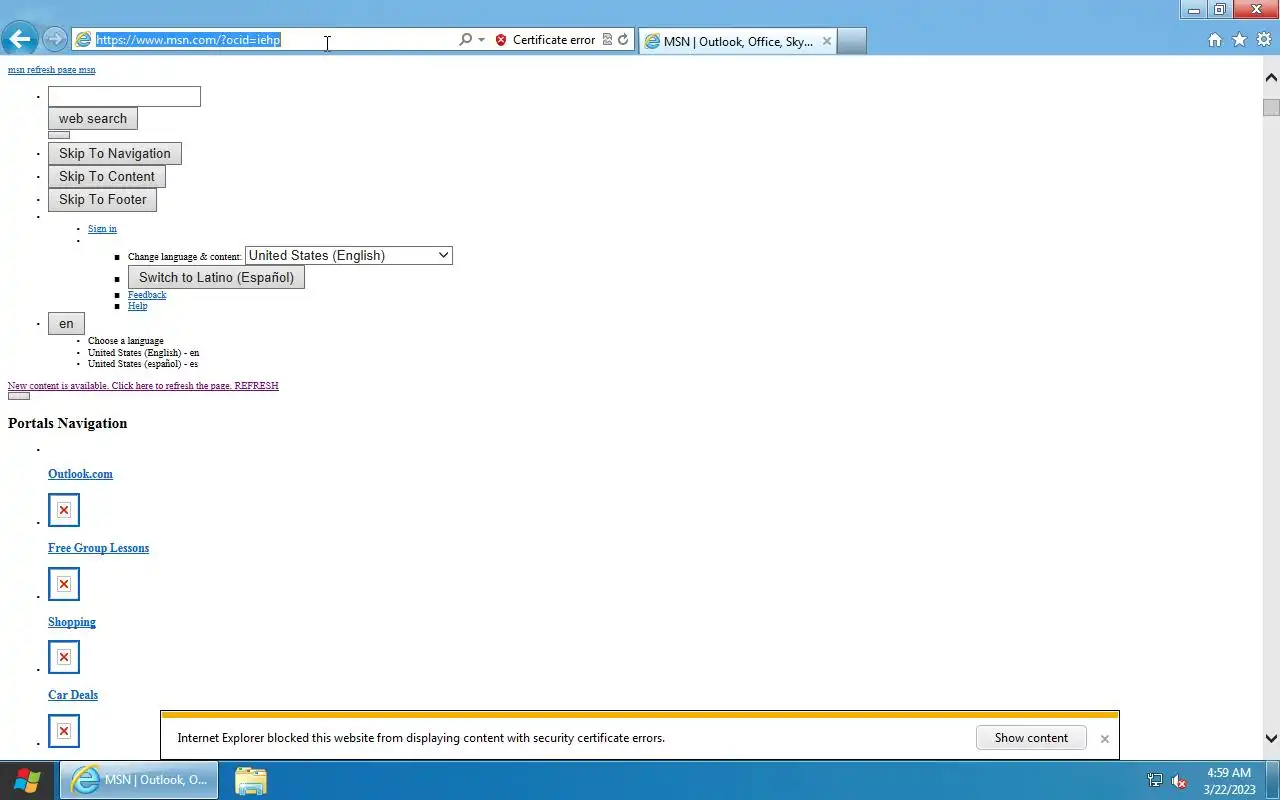This screenshot has height=800, width=1280.
Task: Click Switch to Latino (Español) button
Action: 216,278
